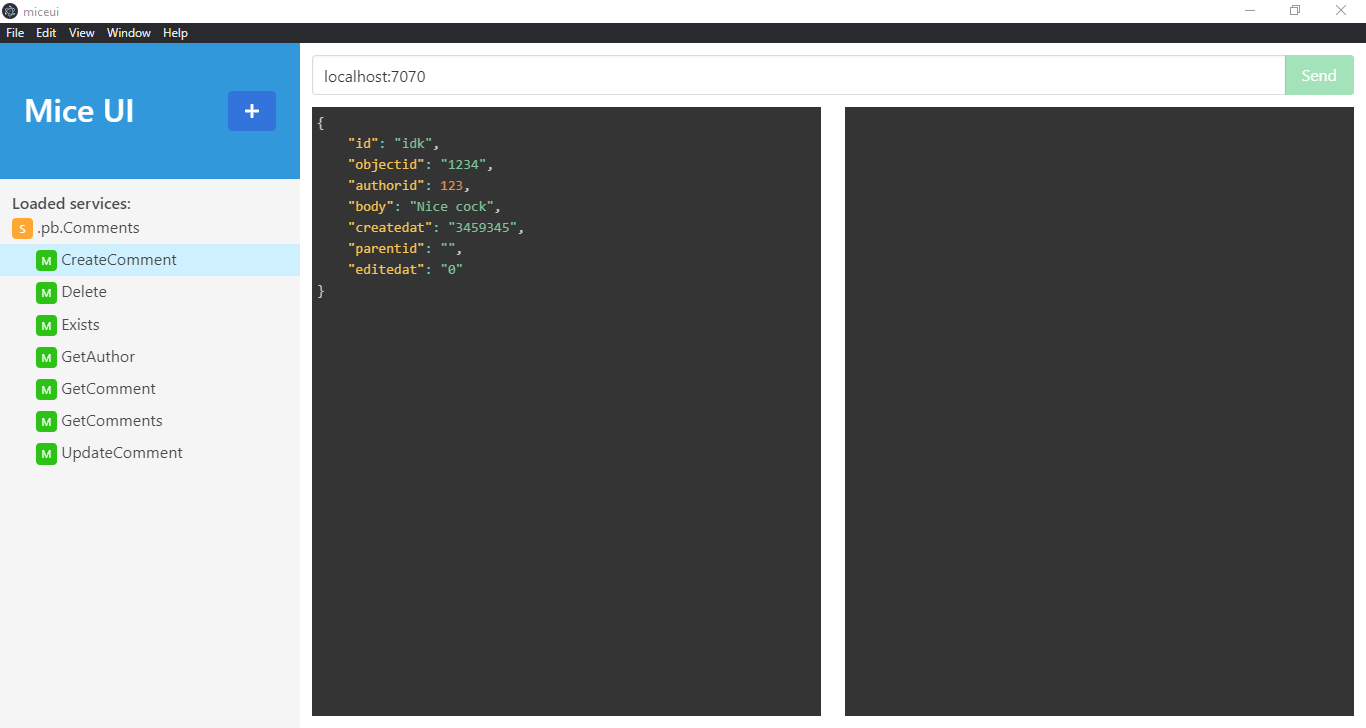
Task: Click the green M icon beside GetAuthor
Action: 46,357
